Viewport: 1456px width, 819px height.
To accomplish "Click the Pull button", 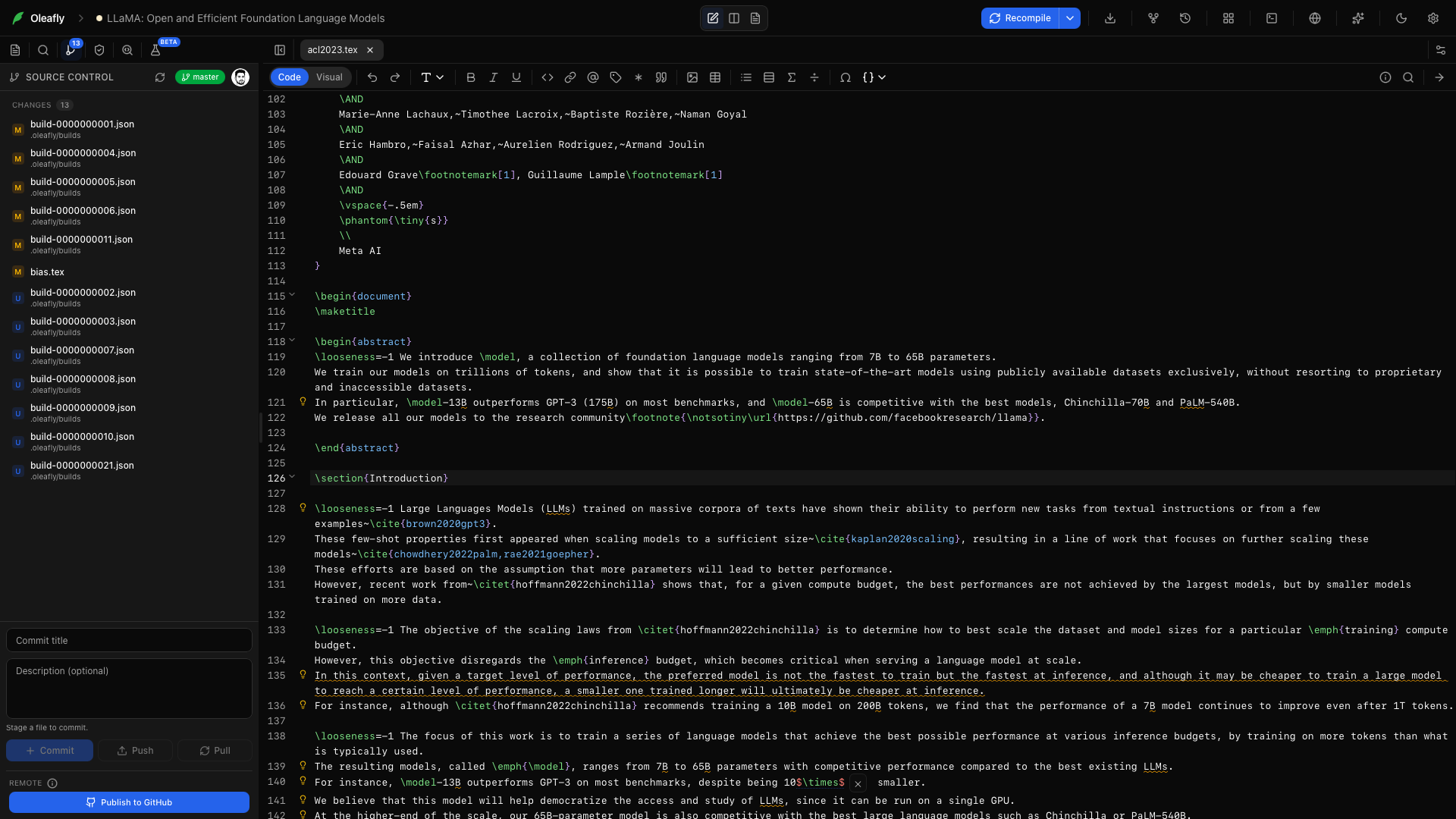I will coord(215,751).
